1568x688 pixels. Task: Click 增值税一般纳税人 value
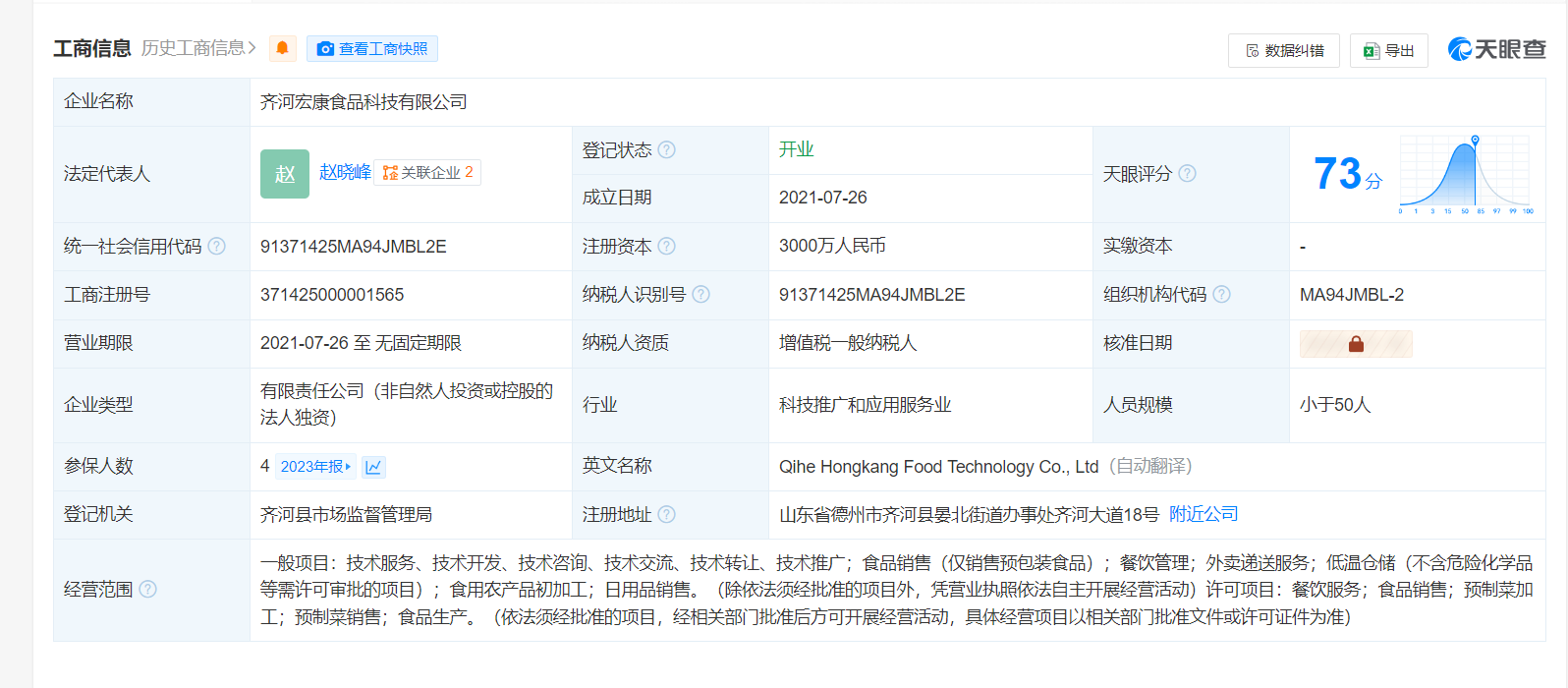click(848, 343)
